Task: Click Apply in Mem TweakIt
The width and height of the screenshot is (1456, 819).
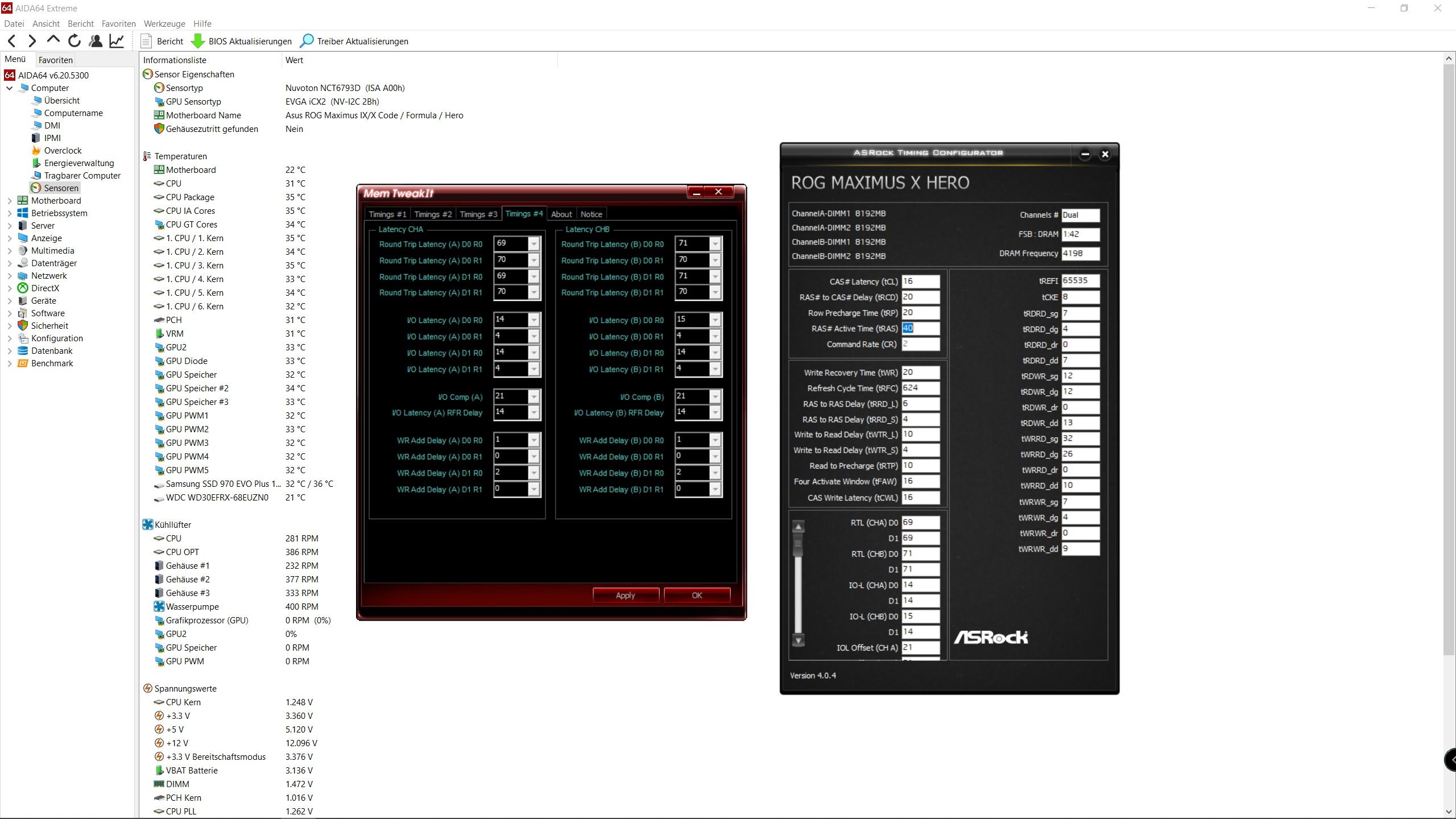Action: (x=626, y=595)
